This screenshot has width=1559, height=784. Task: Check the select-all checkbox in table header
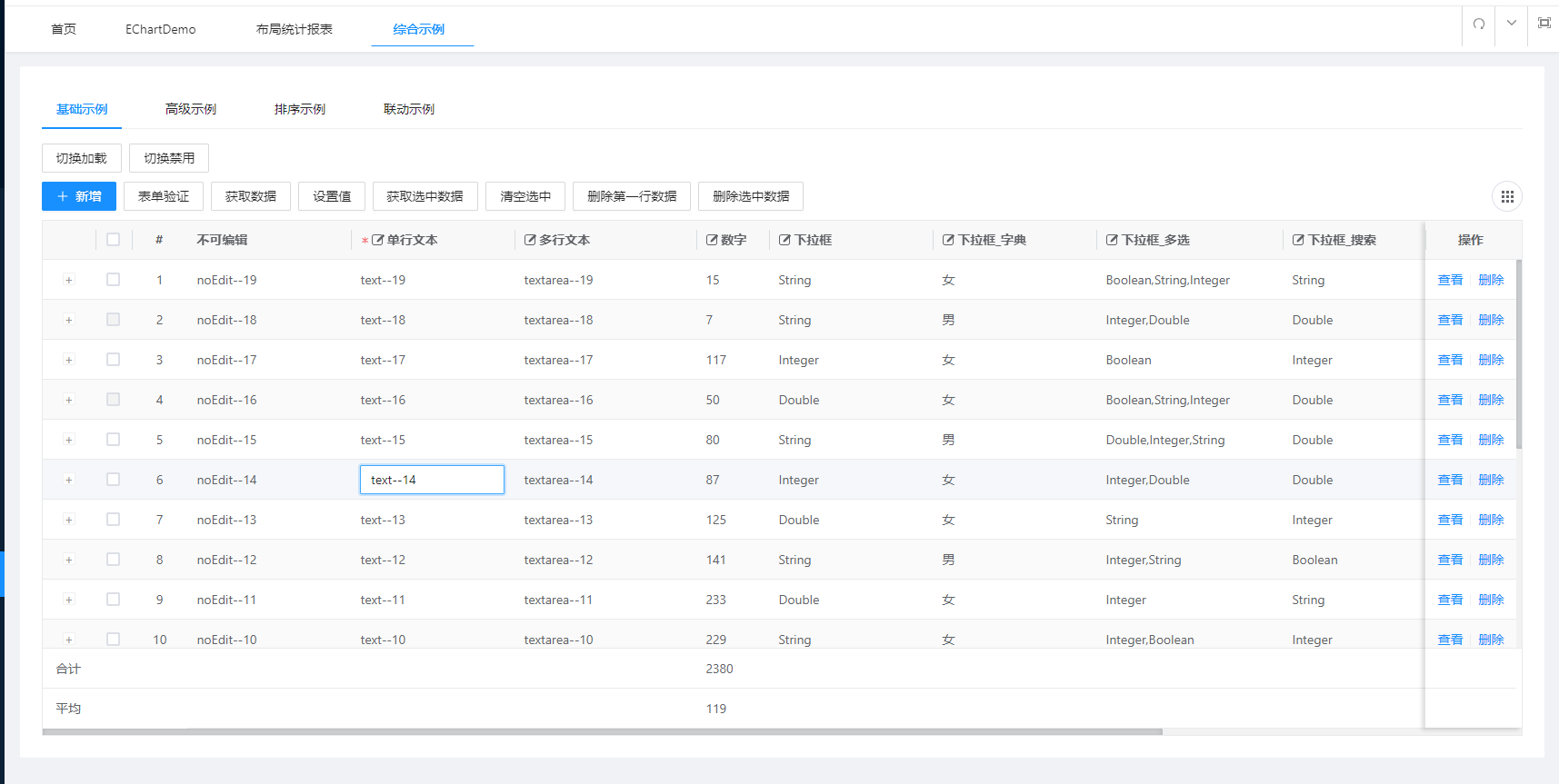tap(113, 240)
